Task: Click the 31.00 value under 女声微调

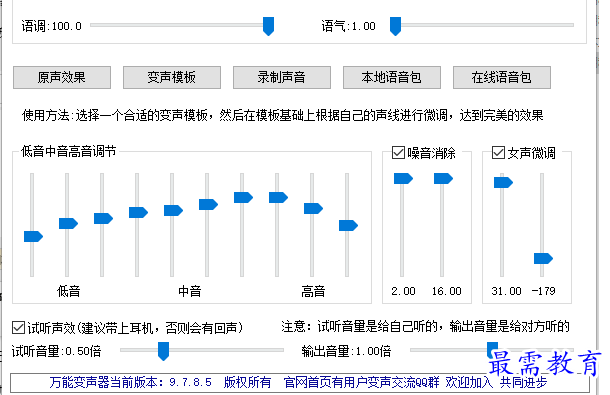Action: point(506,291)
